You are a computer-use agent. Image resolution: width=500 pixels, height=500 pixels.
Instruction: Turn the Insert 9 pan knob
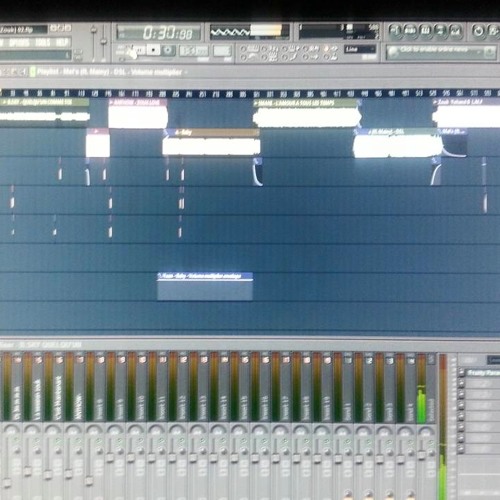[114, 430]
